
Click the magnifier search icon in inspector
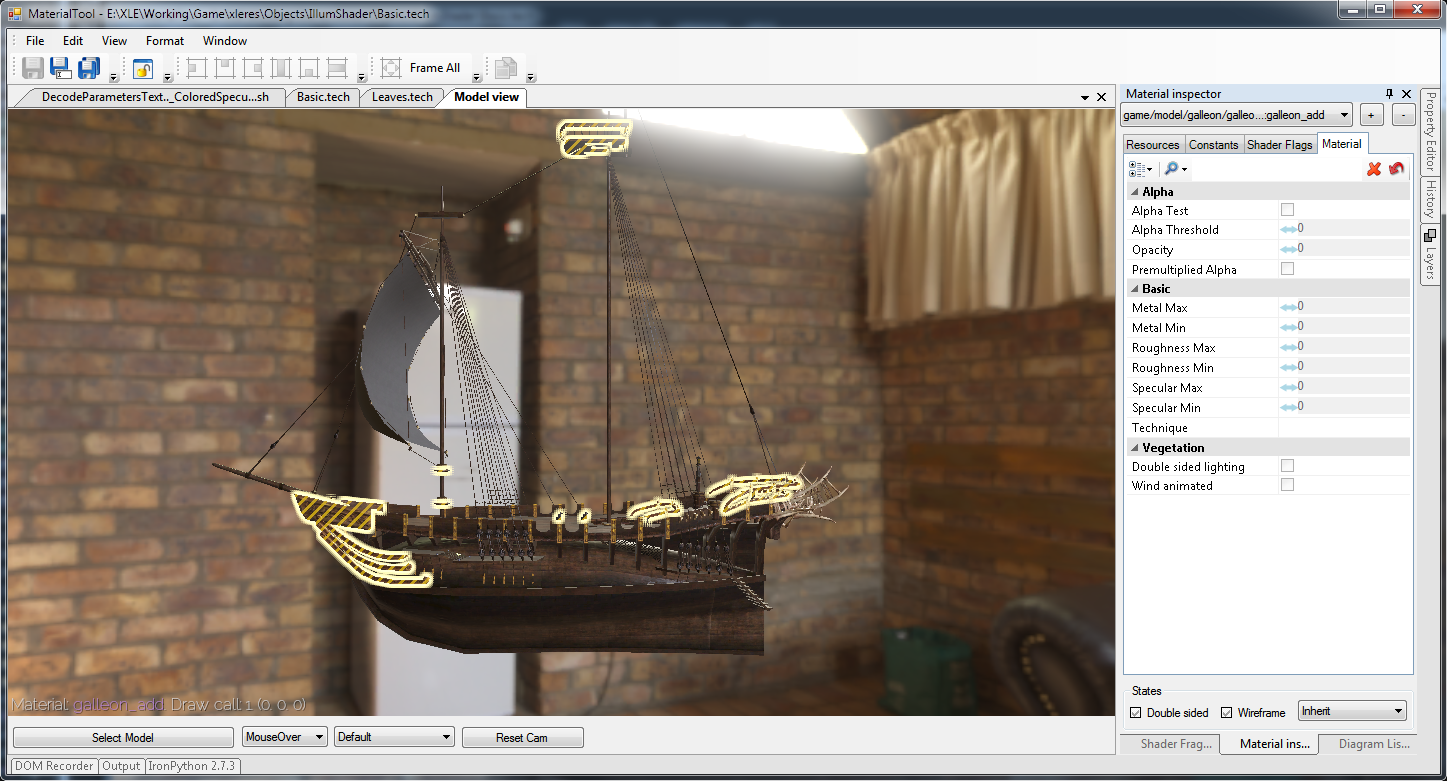[x=1172, y=169]
